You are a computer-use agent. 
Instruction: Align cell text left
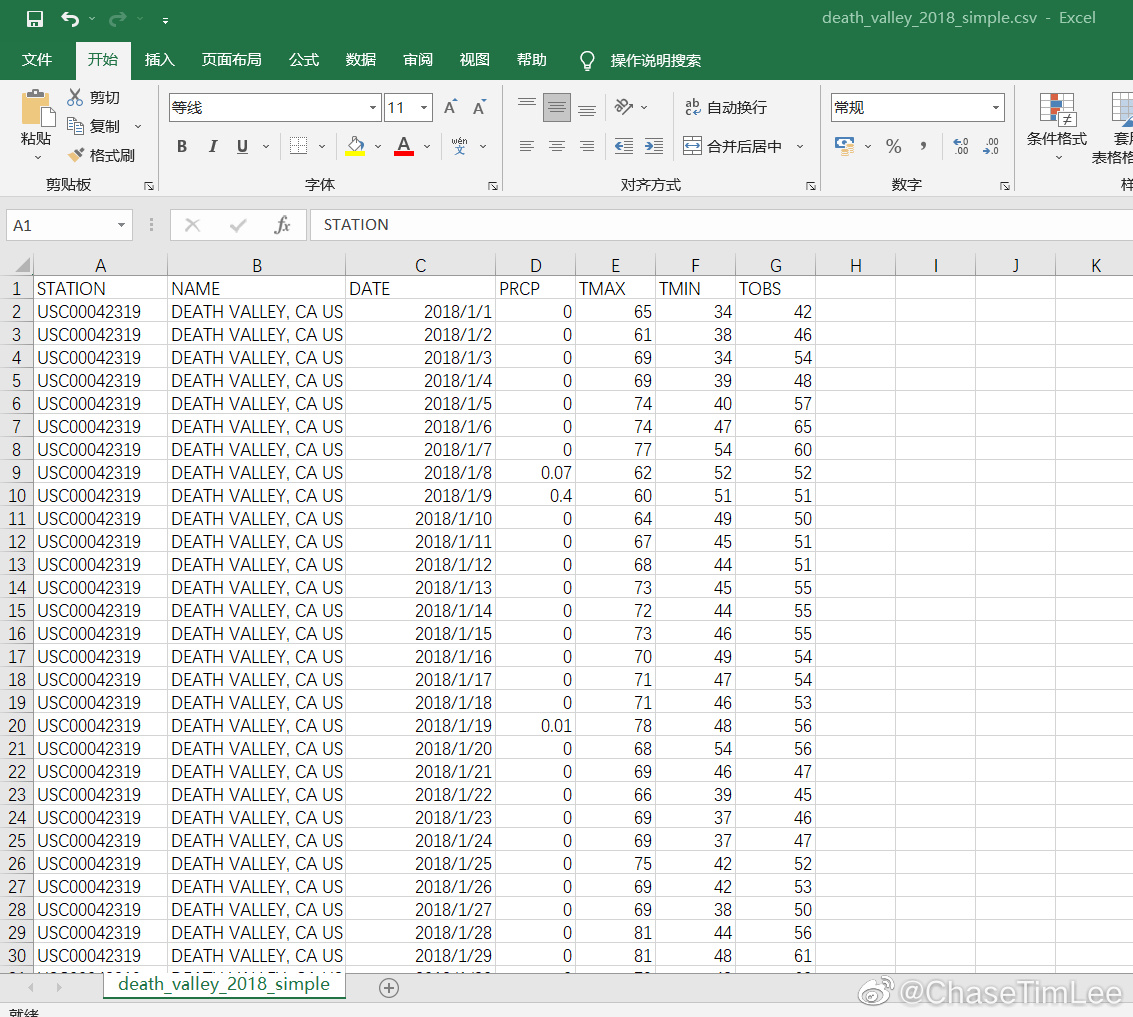click(x=527, y=147)
